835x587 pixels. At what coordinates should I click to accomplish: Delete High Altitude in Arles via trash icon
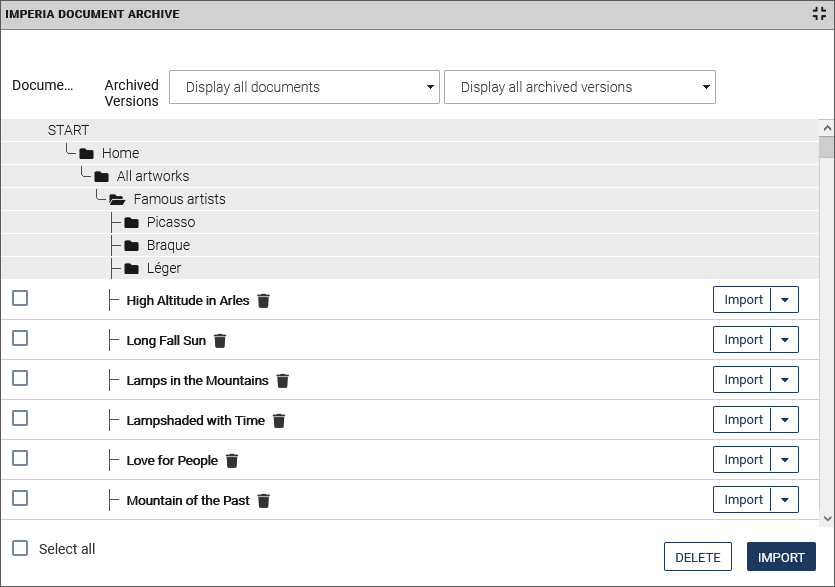[264, 301]
